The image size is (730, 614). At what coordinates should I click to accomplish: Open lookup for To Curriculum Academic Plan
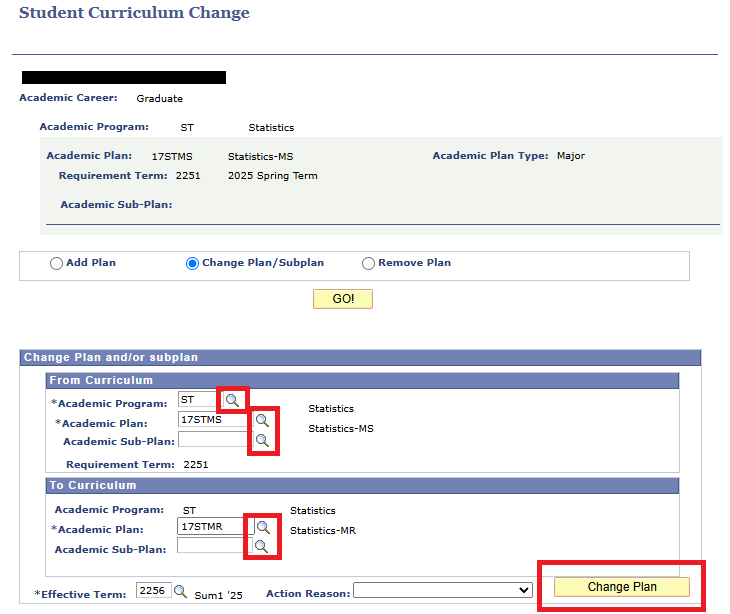pyautogui.click(x=263, y=527)
